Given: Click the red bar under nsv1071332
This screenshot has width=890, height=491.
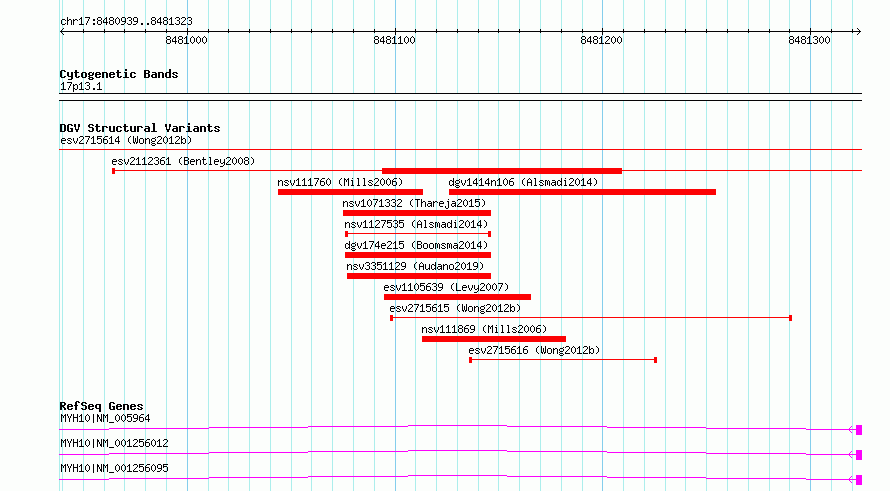Looking at the screenshot, I should coord(417,213).
